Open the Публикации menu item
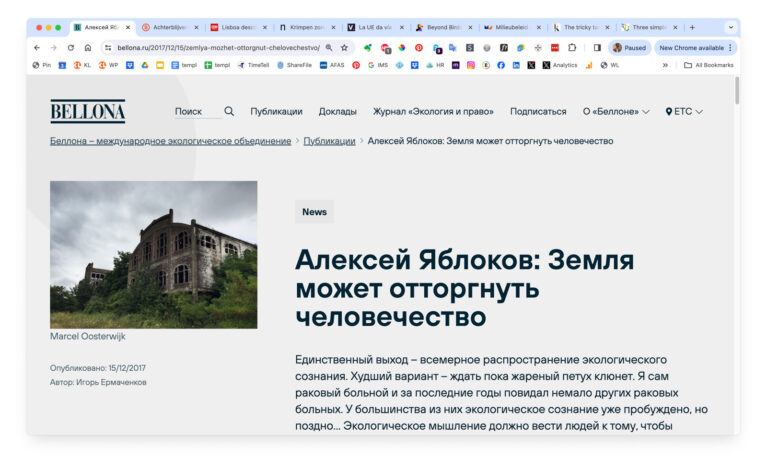 [276, 112]
